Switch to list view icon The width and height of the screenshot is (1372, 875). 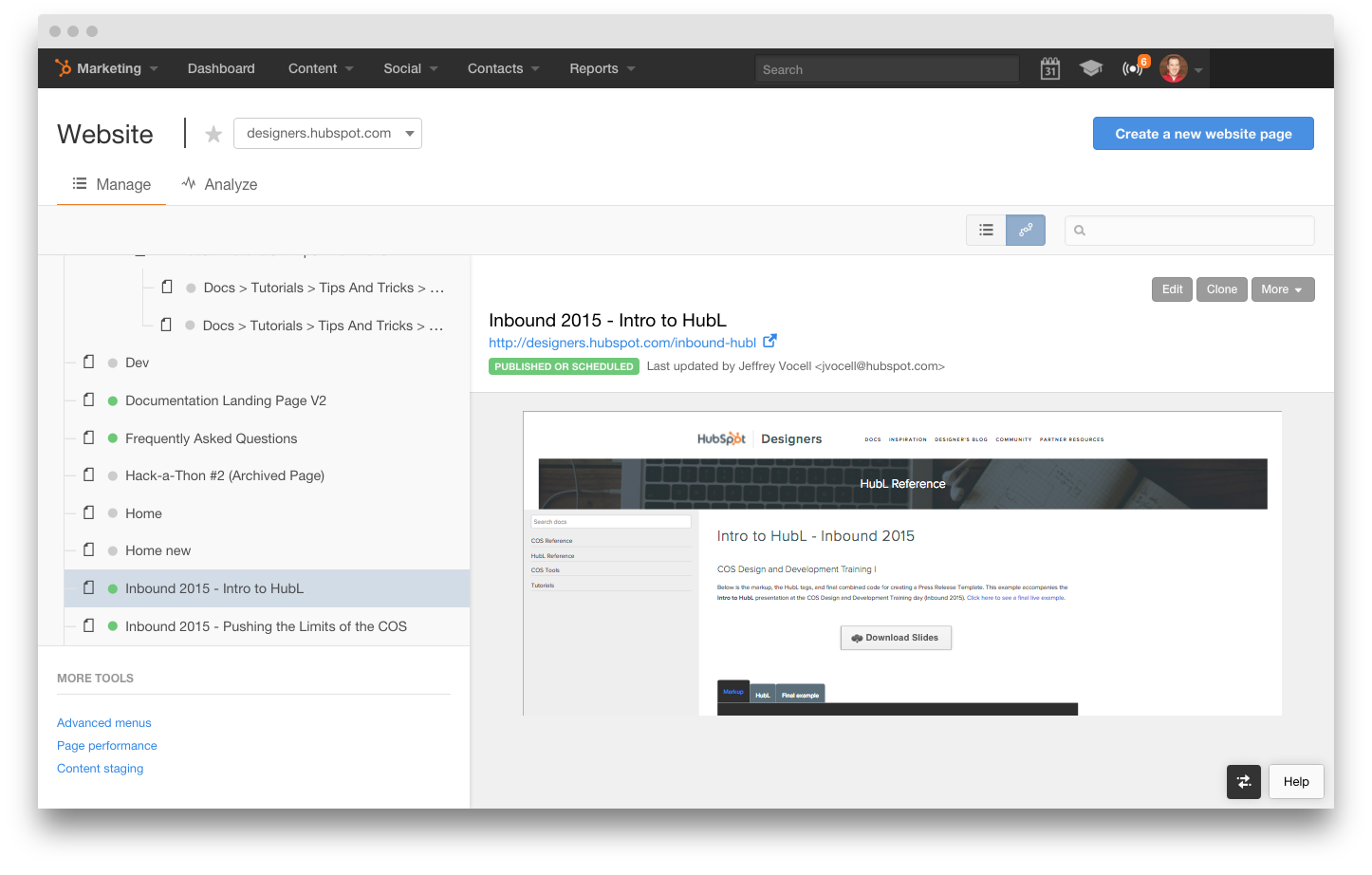click(x=986, y=230)
